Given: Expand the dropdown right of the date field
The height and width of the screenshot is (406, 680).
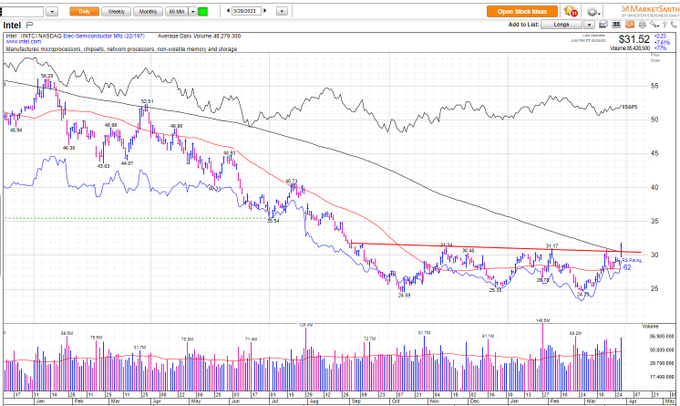Looking at the screenshot, I should click(282, 11).
